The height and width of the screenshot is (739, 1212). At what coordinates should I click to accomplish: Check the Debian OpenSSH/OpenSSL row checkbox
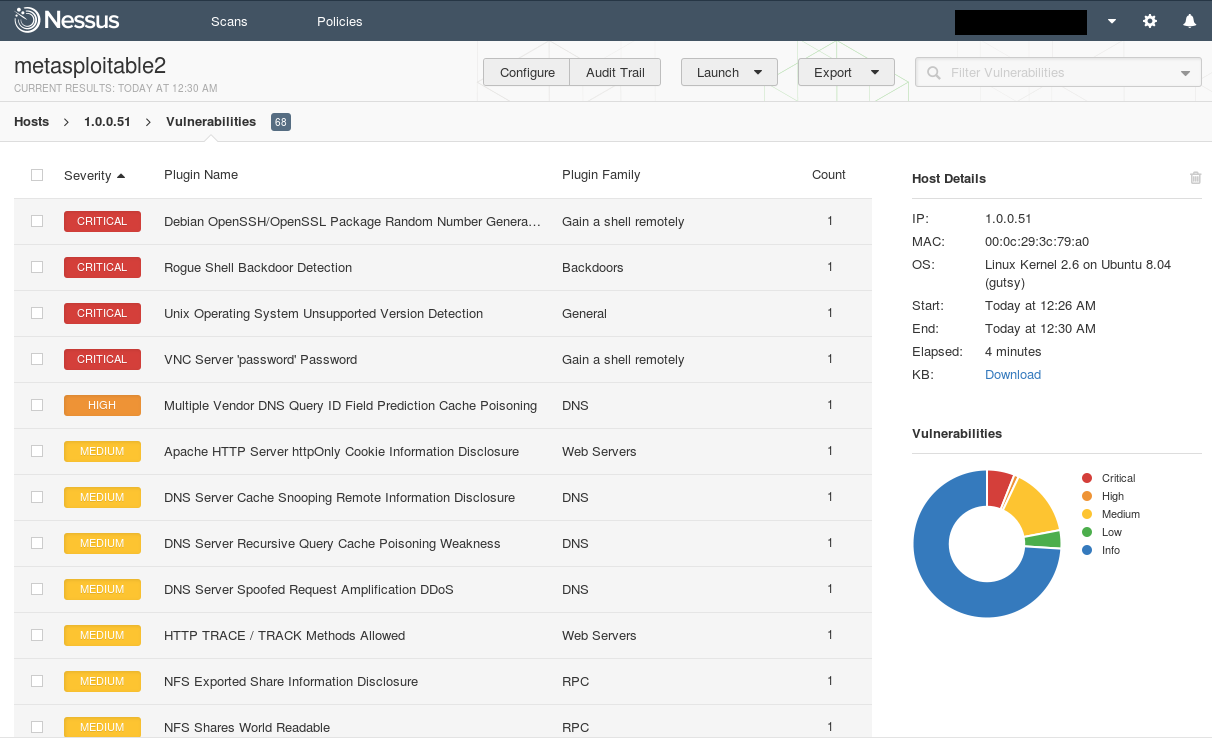[x=37, y=221]
